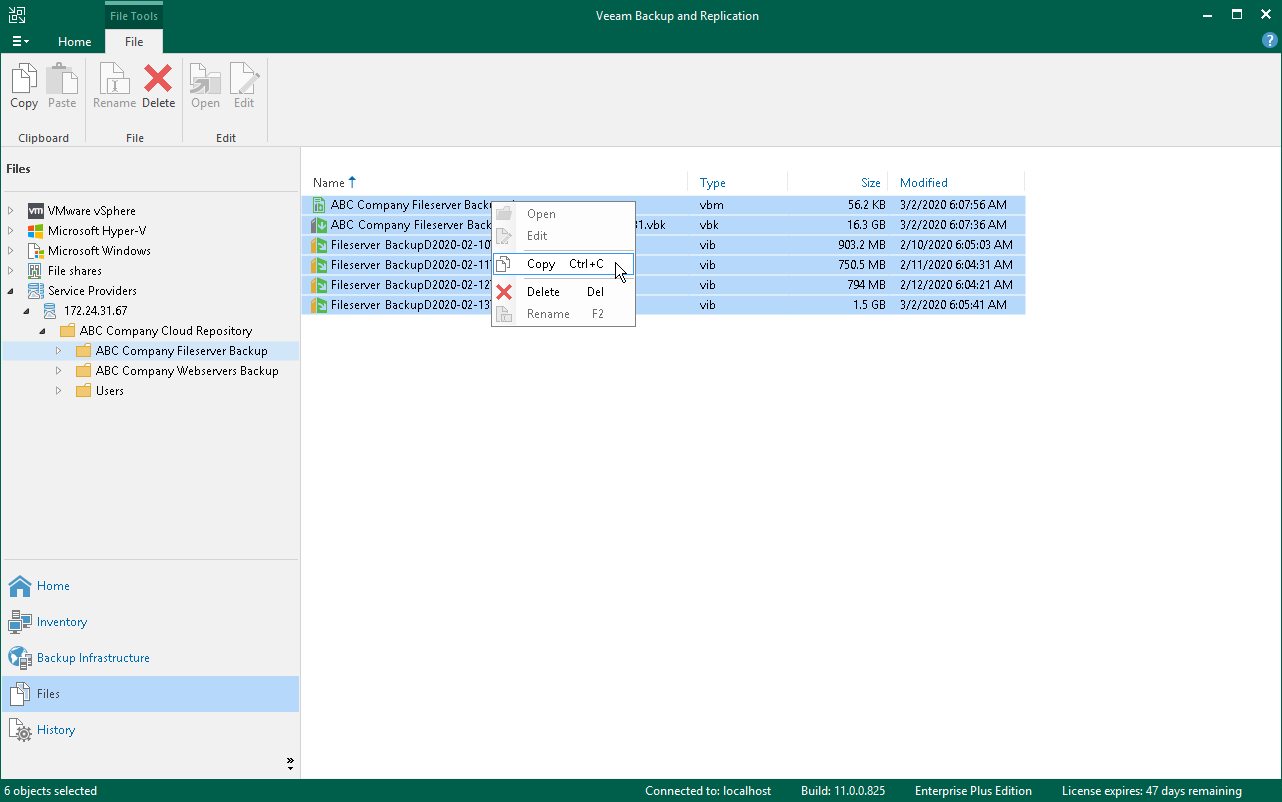This screenshot has height=802, width=1282.
Task: Click the Open ribbon icon
Action: pos(205,86)
